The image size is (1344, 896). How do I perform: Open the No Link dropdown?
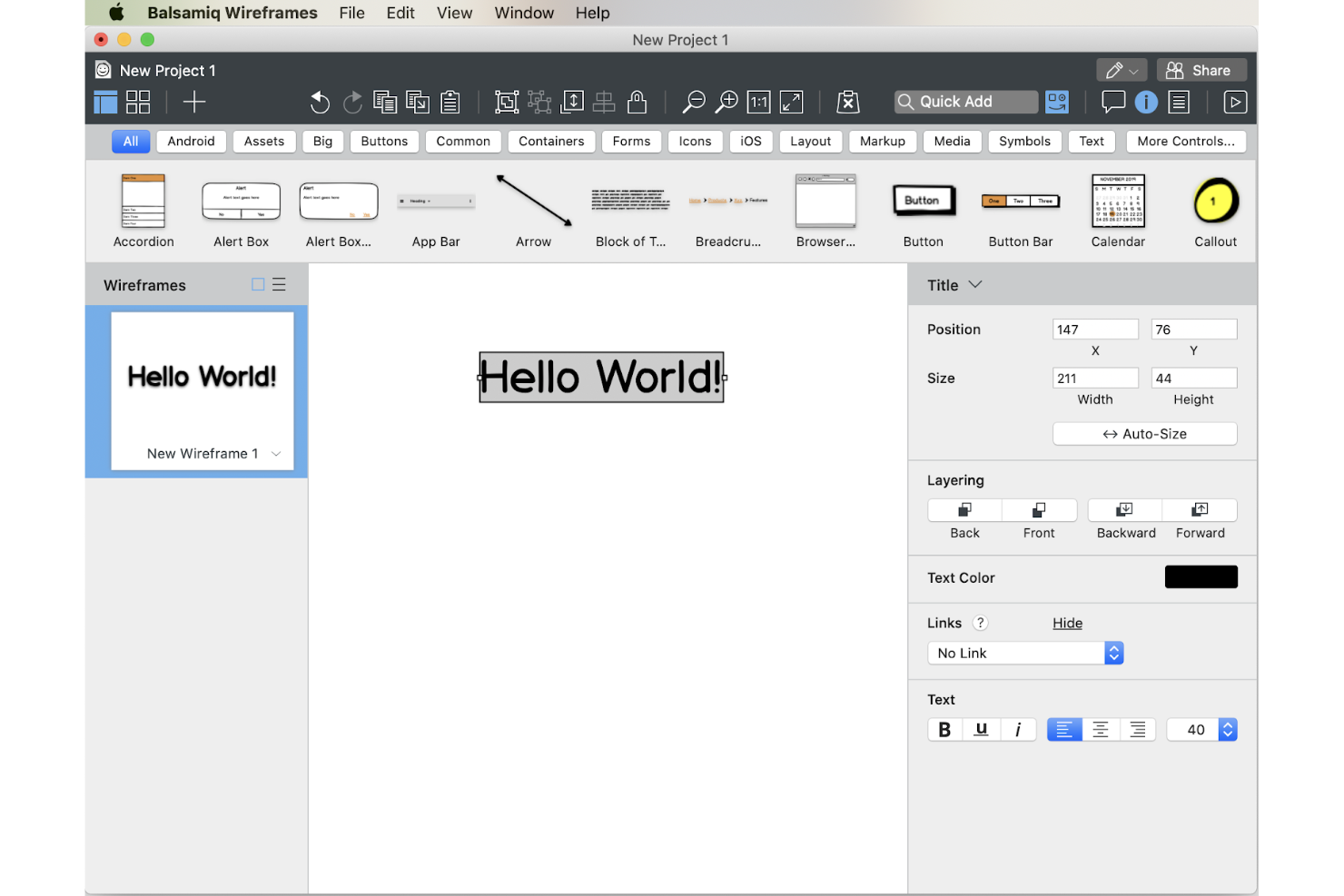1025,653
